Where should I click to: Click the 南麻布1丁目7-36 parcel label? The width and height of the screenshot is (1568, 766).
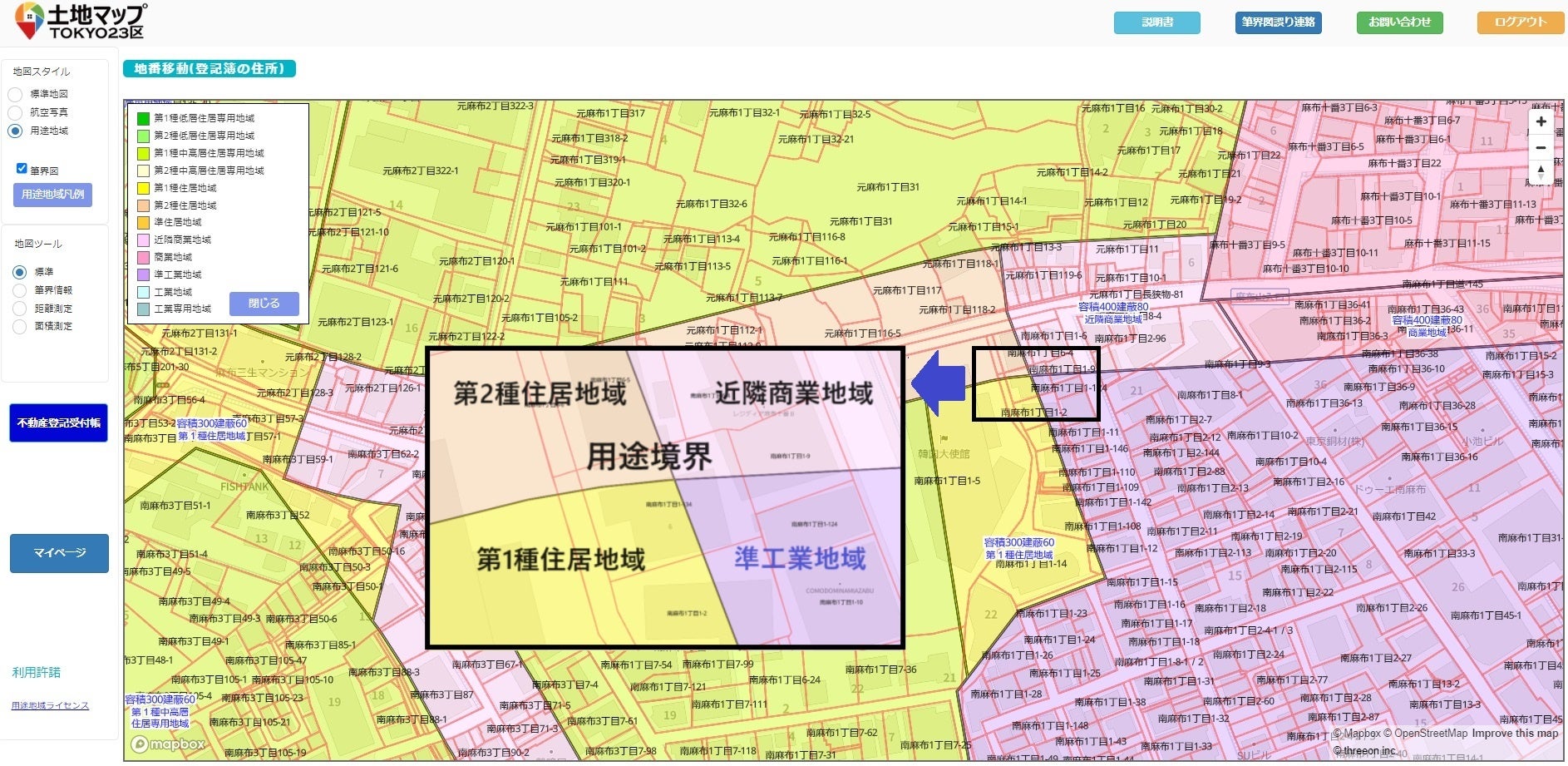881,670
